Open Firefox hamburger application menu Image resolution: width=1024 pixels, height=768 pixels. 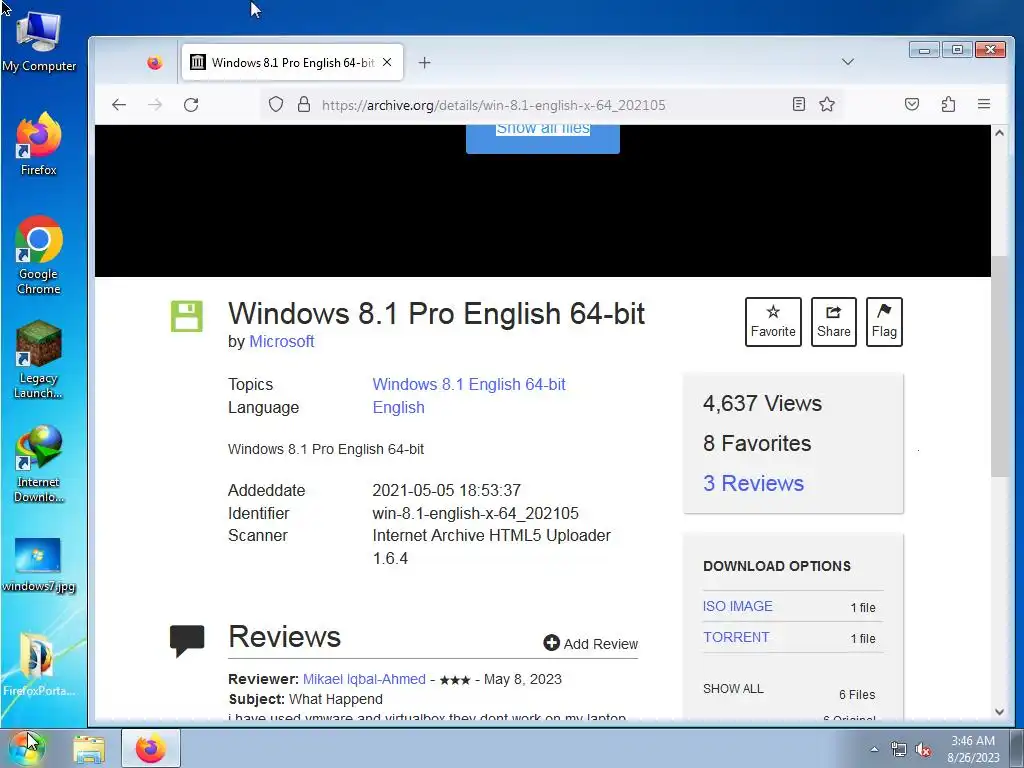(984, 104)
